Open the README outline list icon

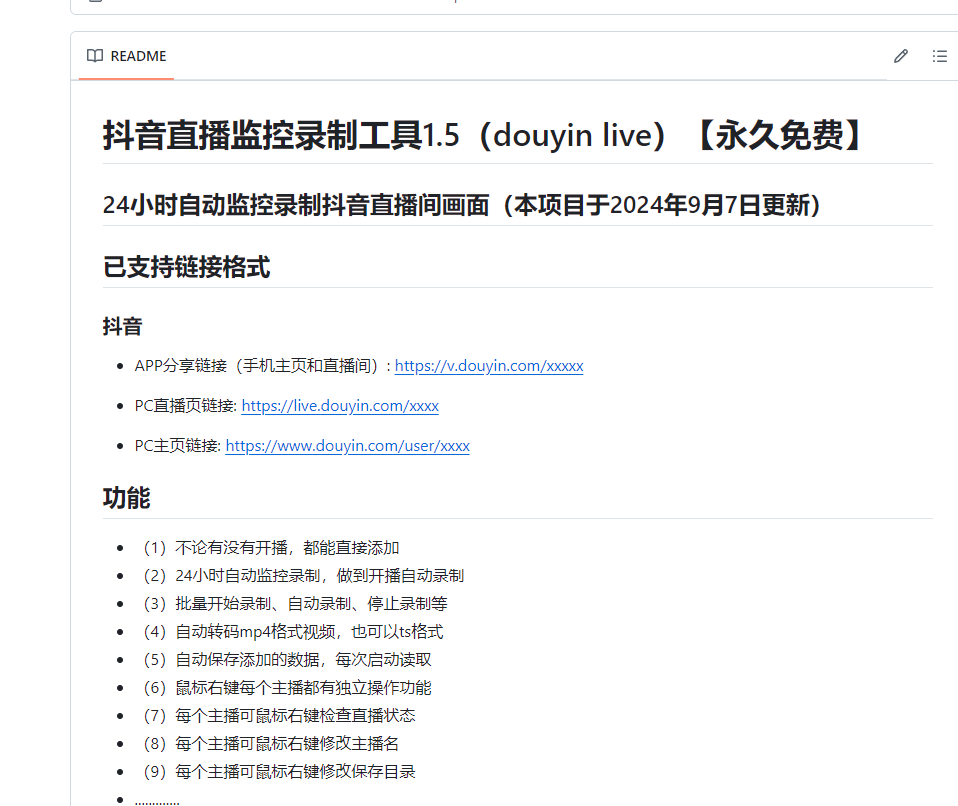[x=940, y=56]
